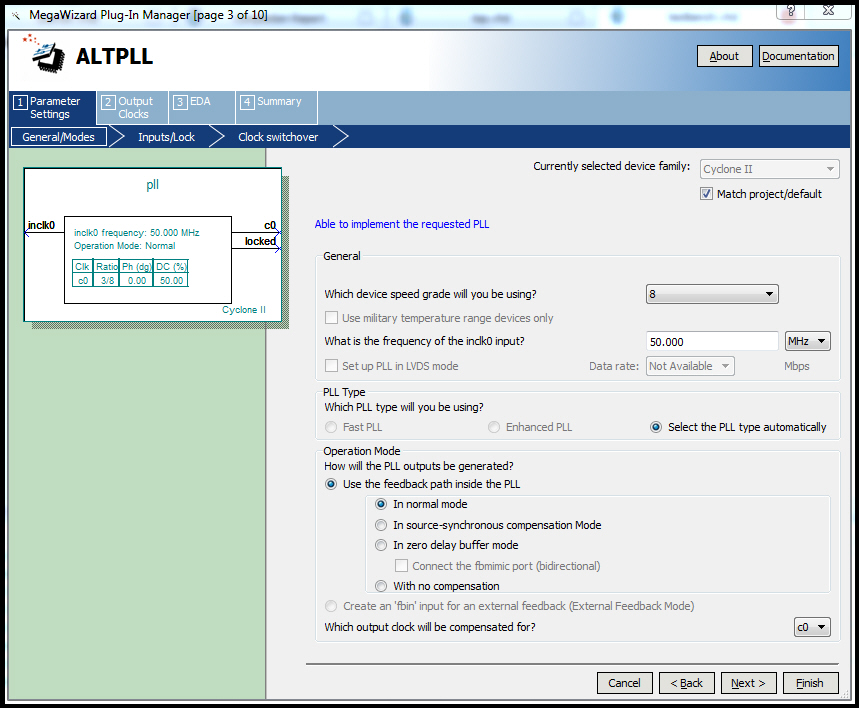Screen dimensions: 859x708
Task: Check Connect the fbmimic port option
Action: [x=402, y=566]
